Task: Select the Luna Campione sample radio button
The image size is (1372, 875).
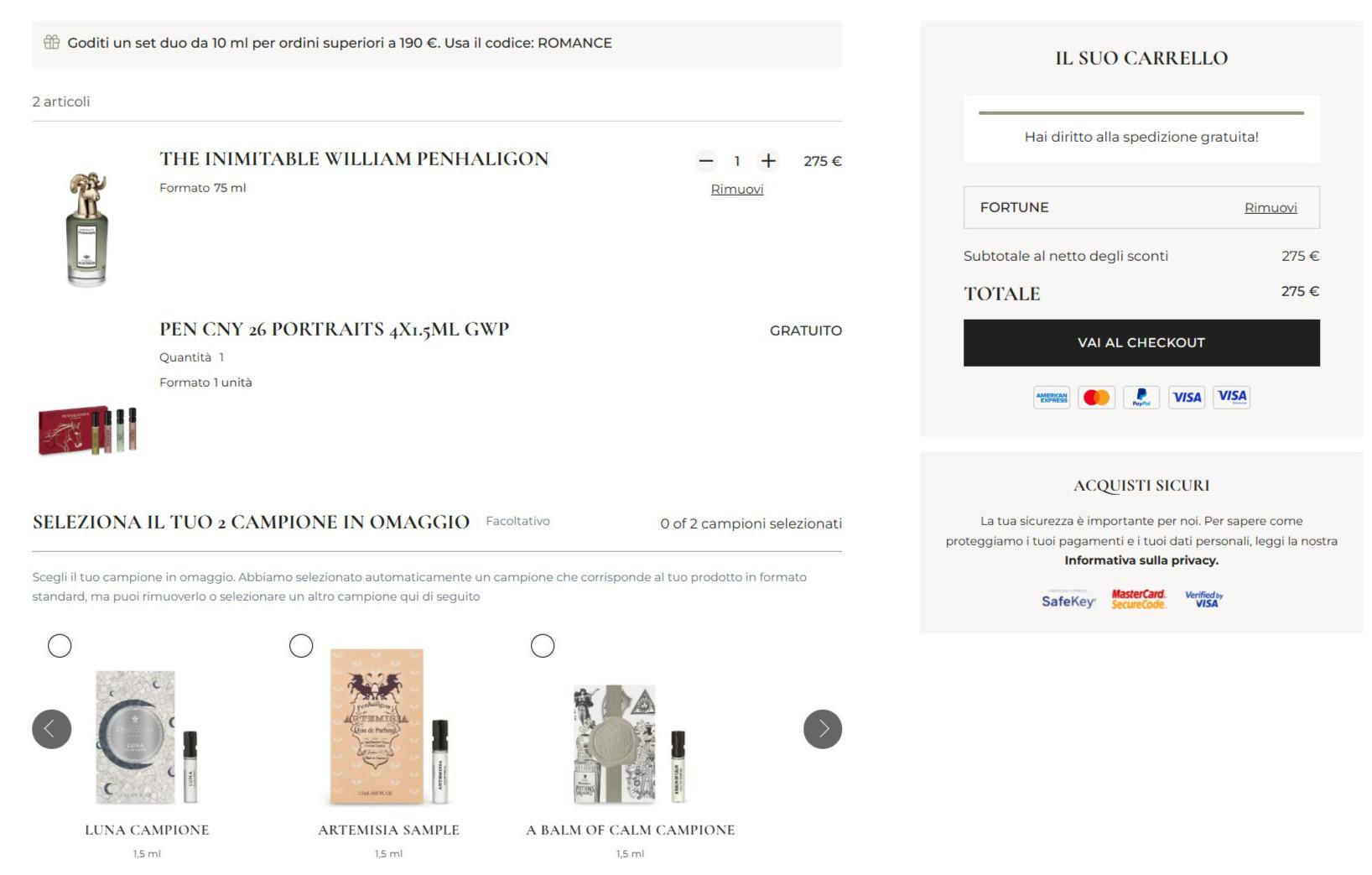Action: 60,646
